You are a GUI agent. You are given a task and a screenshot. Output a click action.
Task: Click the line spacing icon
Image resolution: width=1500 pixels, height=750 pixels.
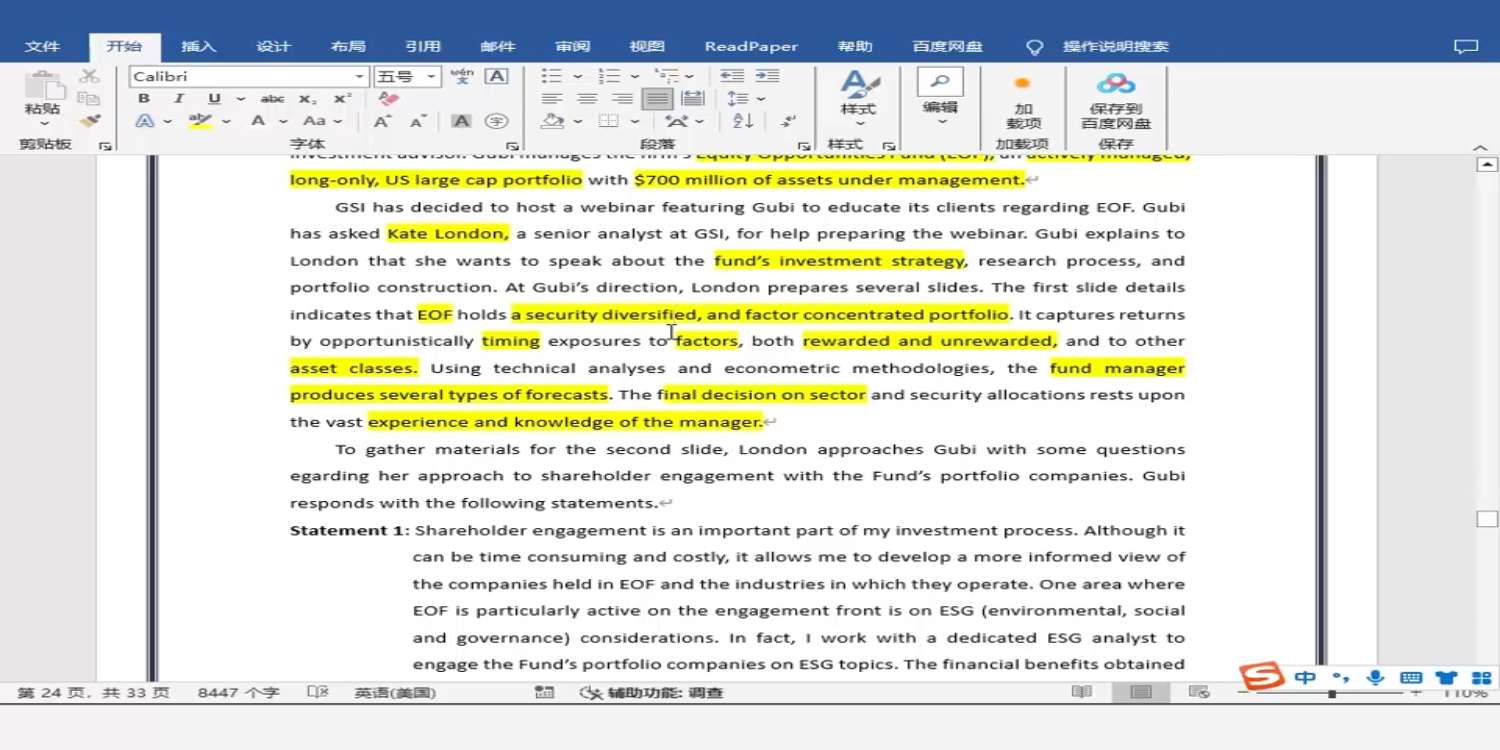click(x=738, y=99)
